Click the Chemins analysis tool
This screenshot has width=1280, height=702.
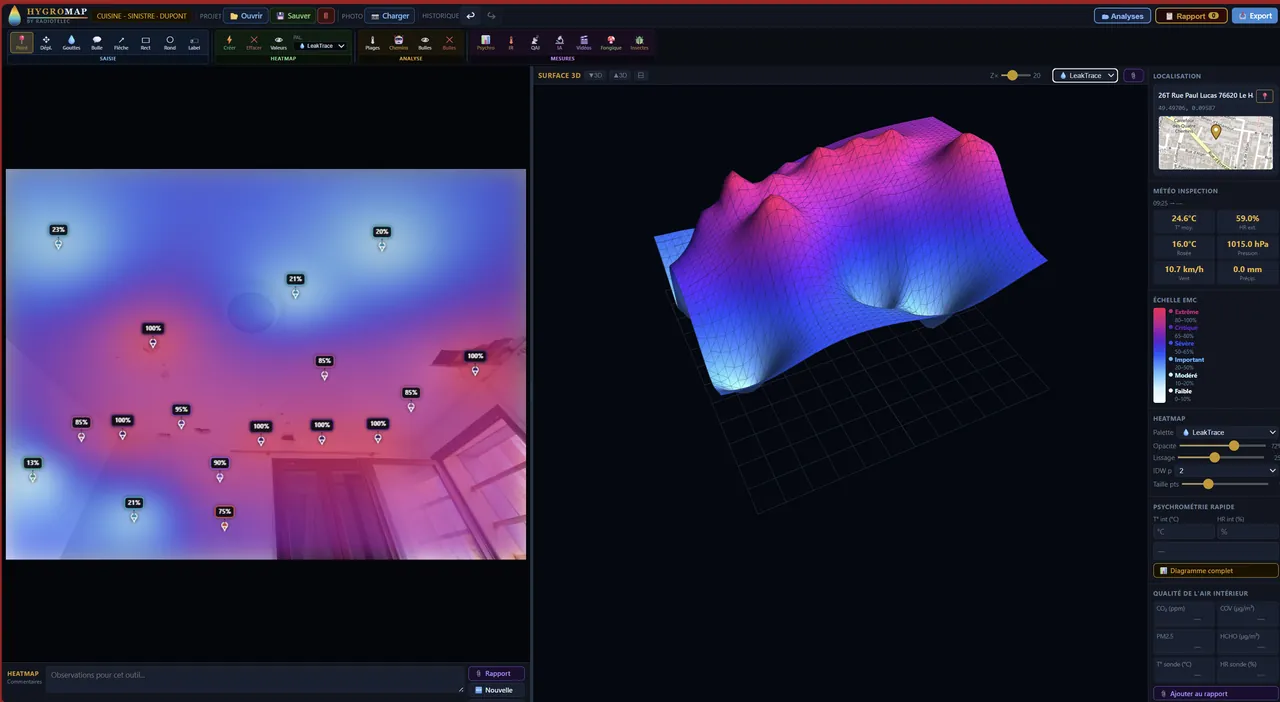[x=399, y=42]
